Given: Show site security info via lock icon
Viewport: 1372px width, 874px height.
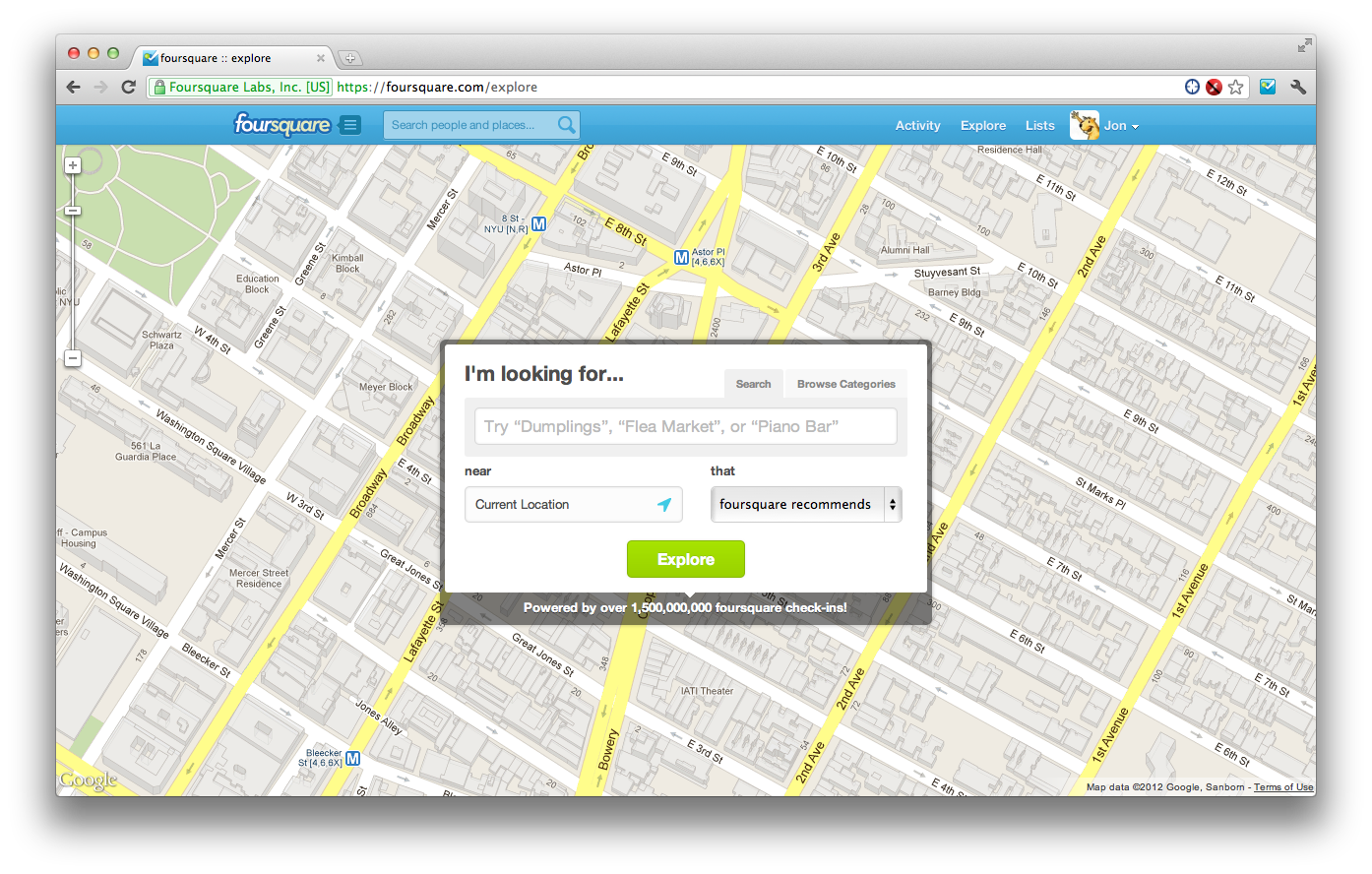Looking at the screenshot, I should coord(159,87).
